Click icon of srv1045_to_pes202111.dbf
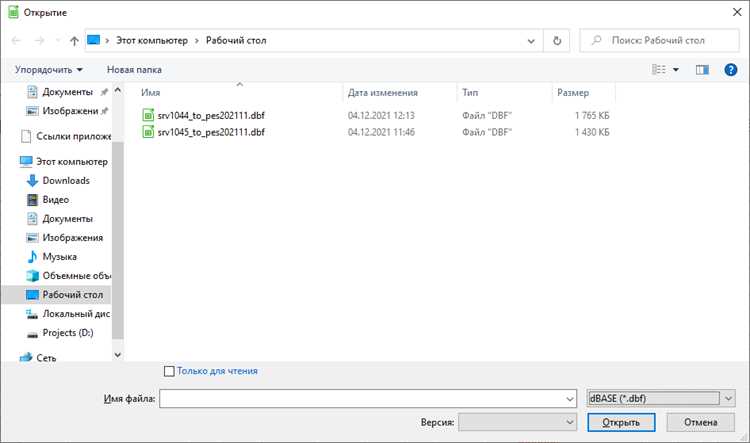This screenshot has width=750, height=443. [x=148, y=132]
